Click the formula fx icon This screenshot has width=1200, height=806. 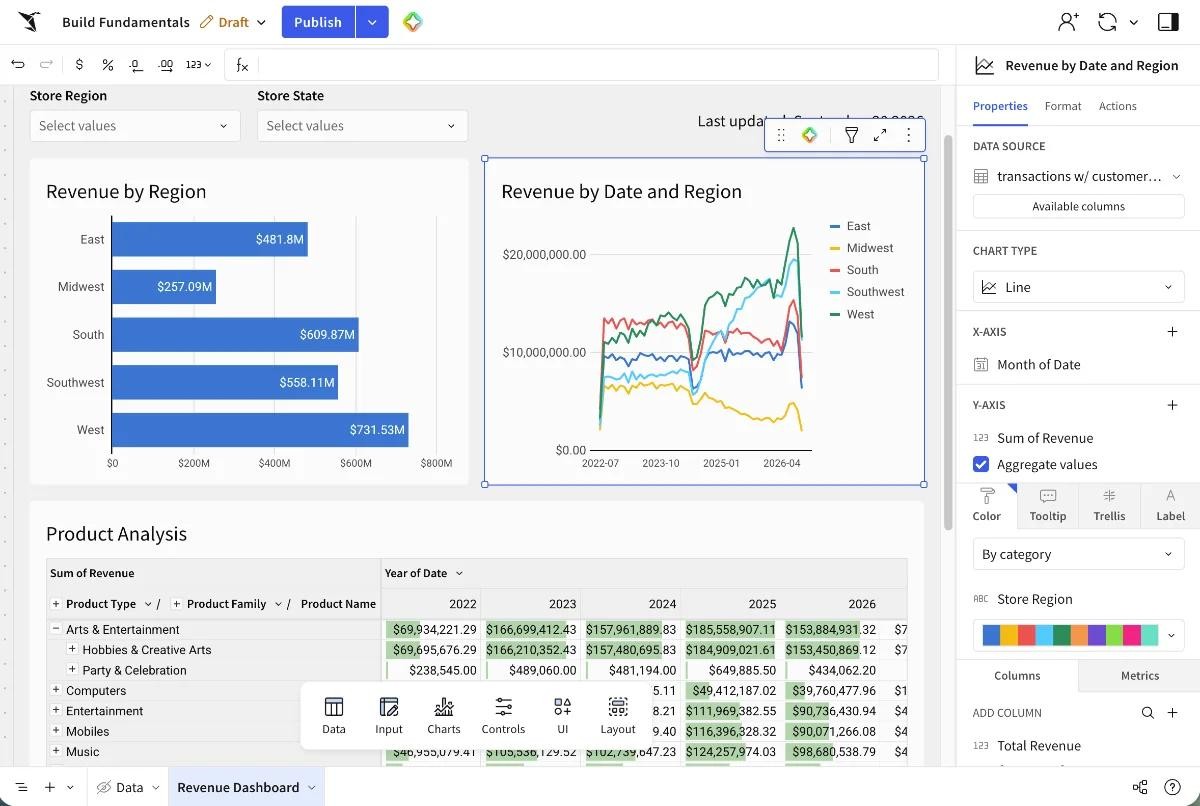[x=242, y=65]
